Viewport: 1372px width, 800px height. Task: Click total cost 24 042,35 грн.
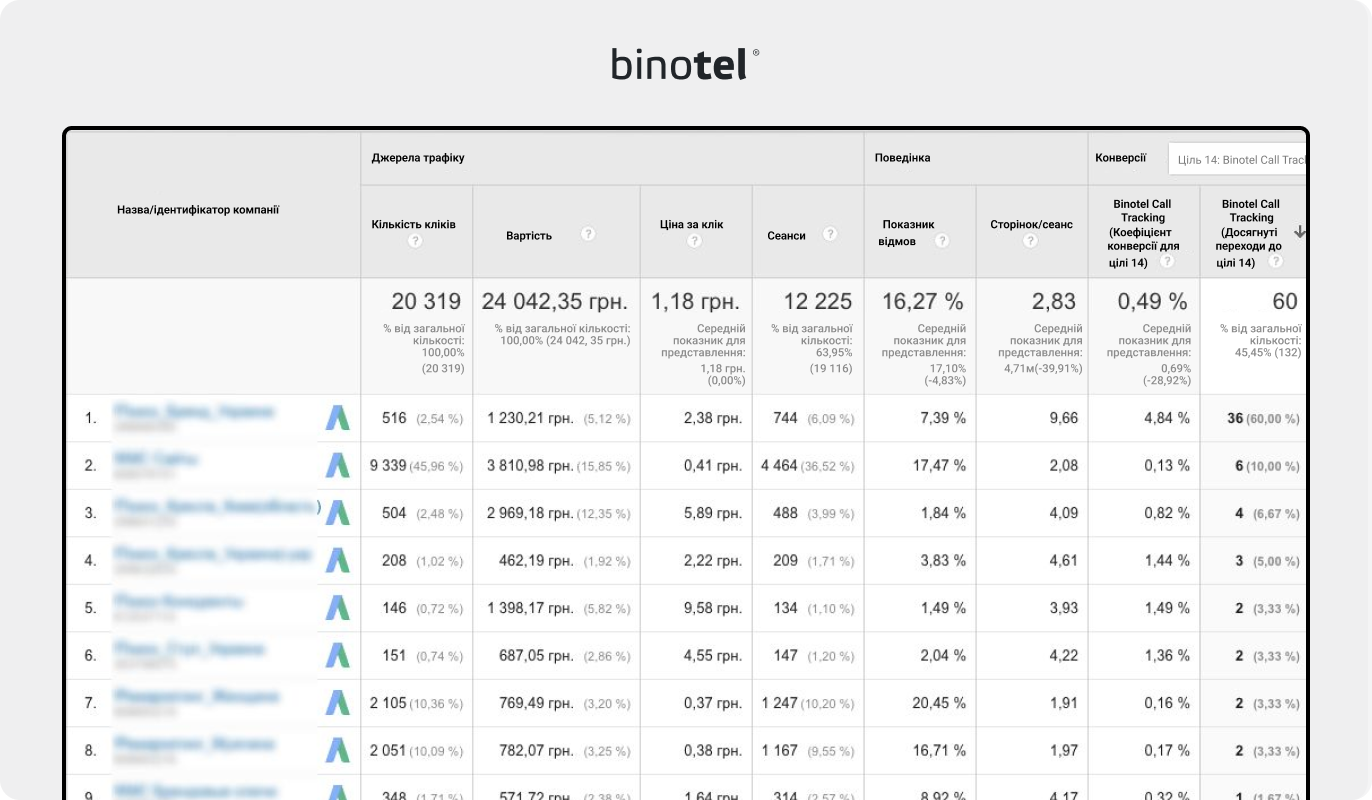(555, 301)
